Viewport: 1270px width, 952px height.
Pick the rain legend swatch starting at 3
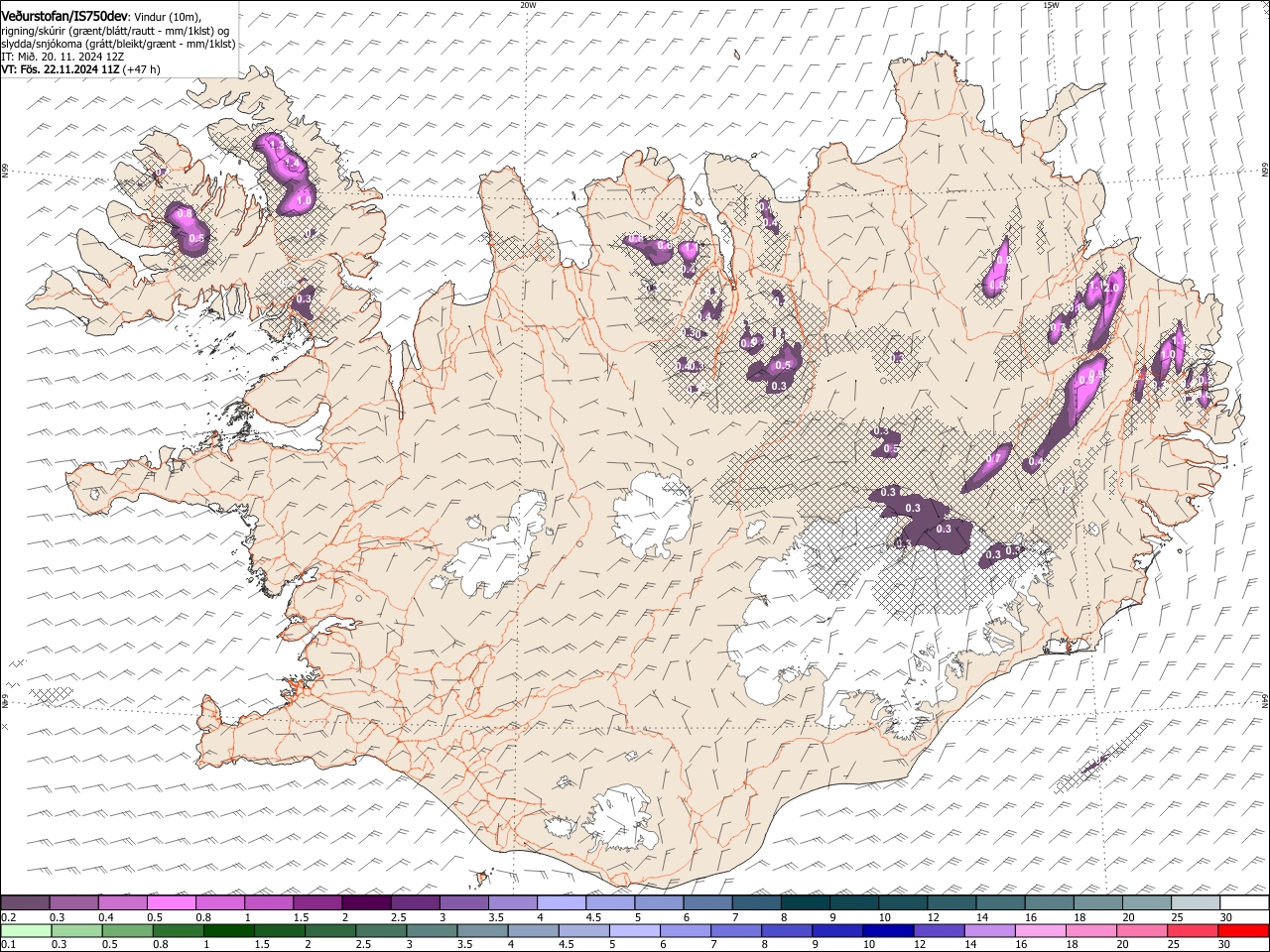[x=431, y=930]
